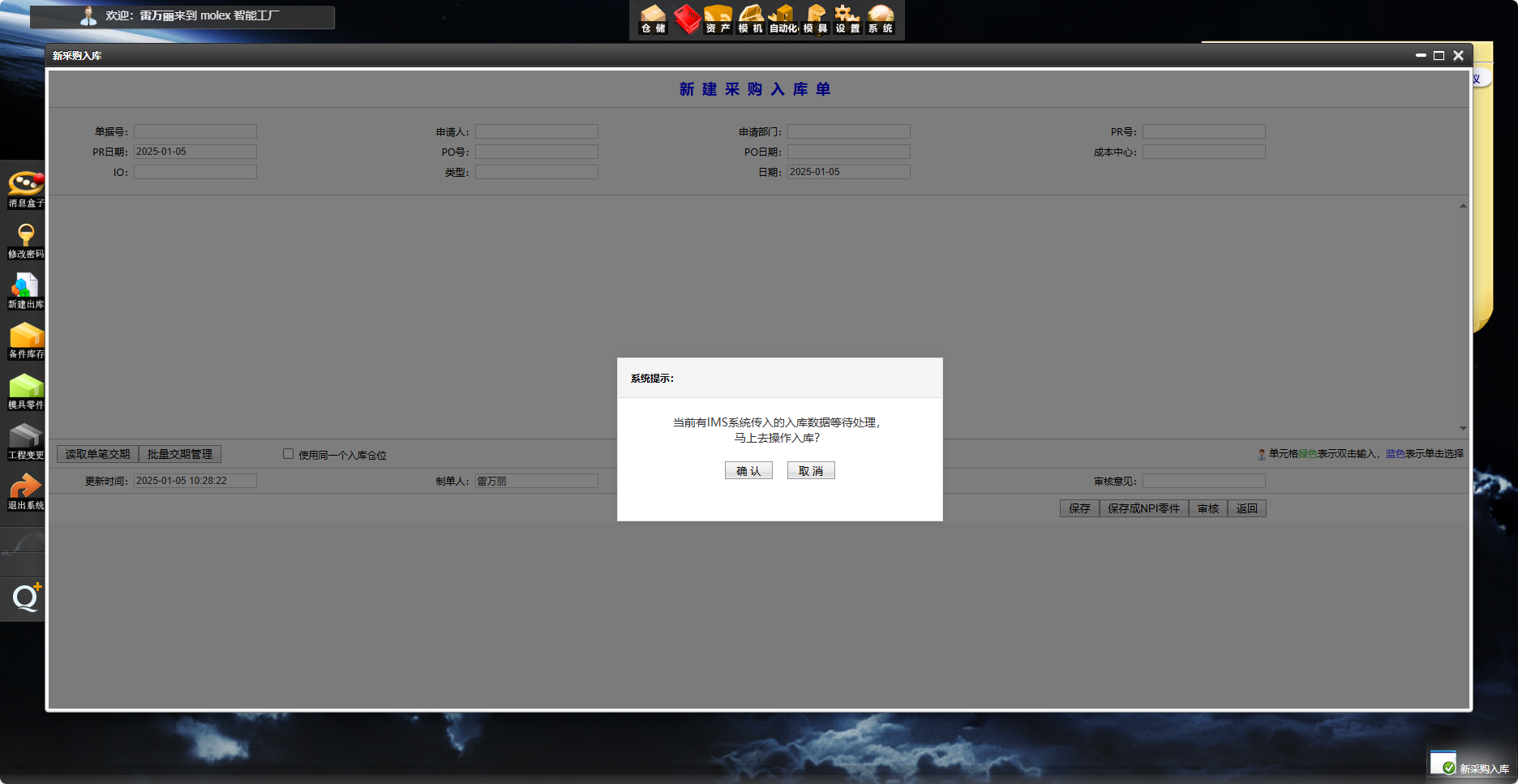The image size is (1518, 784).
Task: Click the 读取单笔交期 button
Action: [x=97, y=454]
